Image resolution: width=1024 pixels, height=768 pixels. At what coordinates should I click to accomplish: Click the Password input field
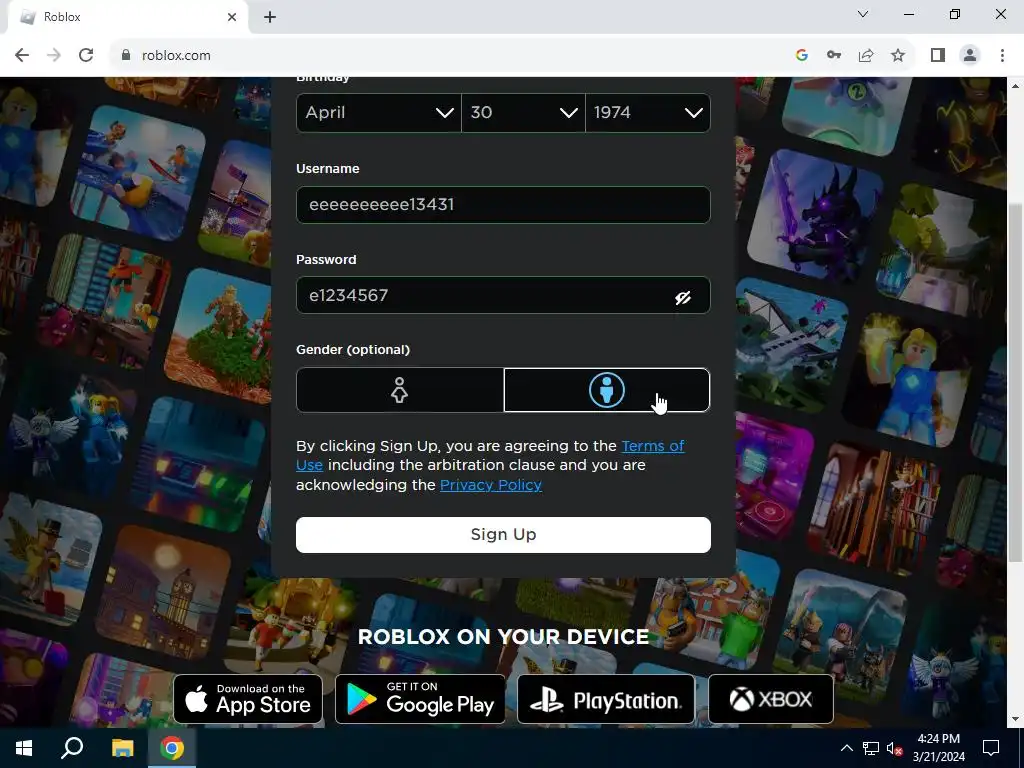pos(503,295)
